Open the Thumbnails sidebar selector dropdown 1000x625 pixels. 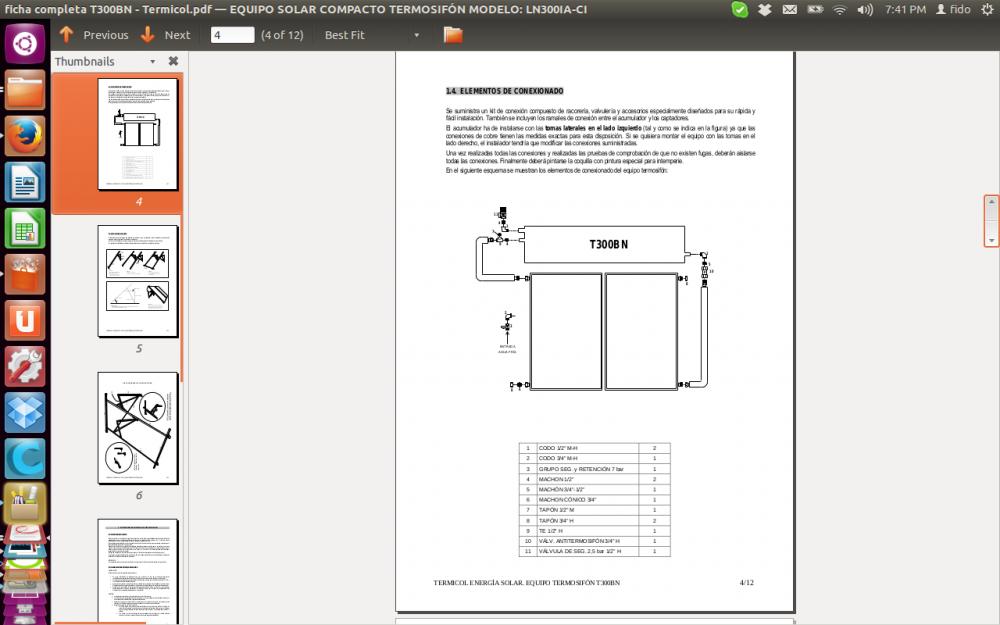tap(152, 62)
